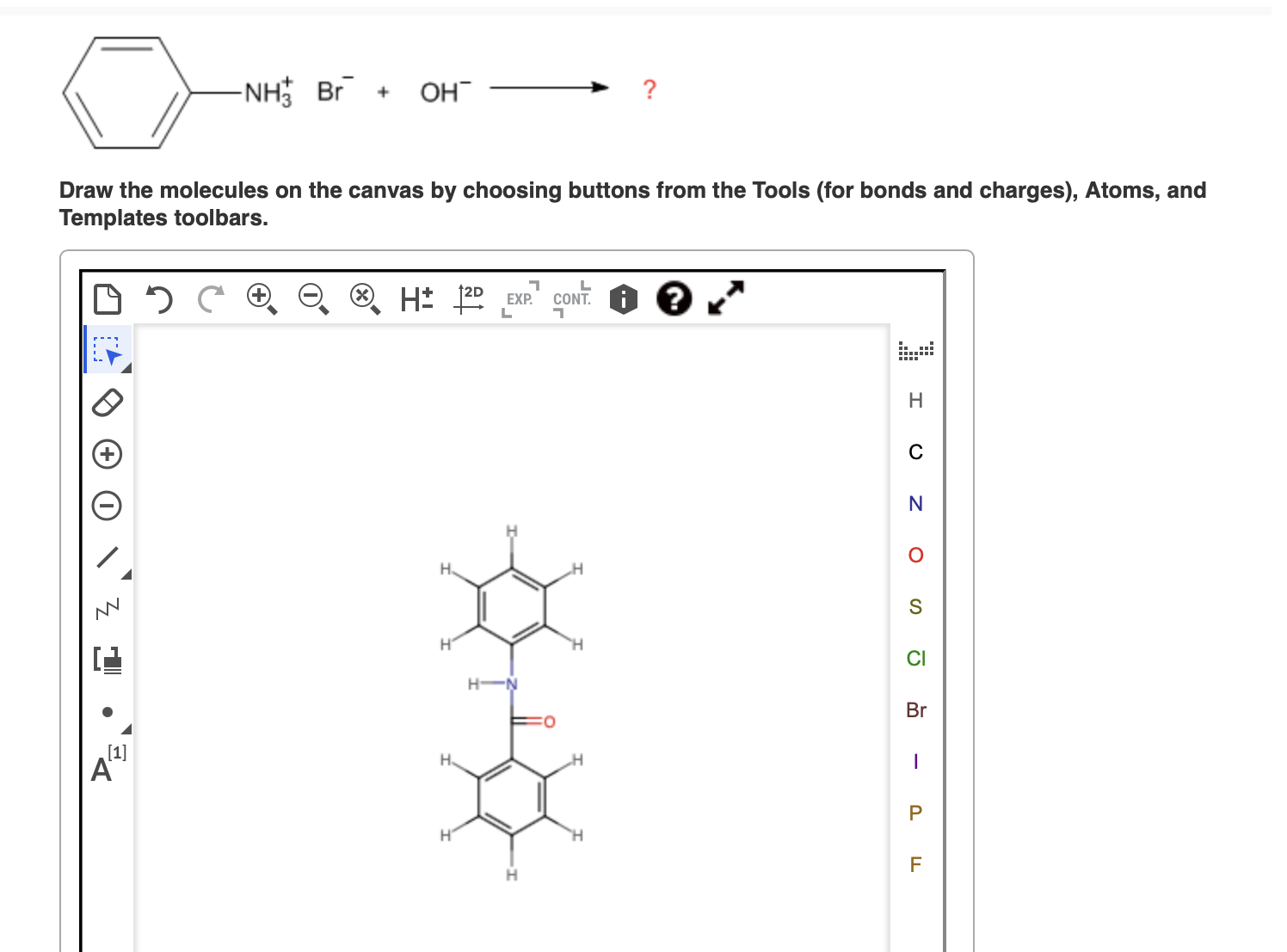
Task: Expand the selection tool options
Action: [126, 367]
